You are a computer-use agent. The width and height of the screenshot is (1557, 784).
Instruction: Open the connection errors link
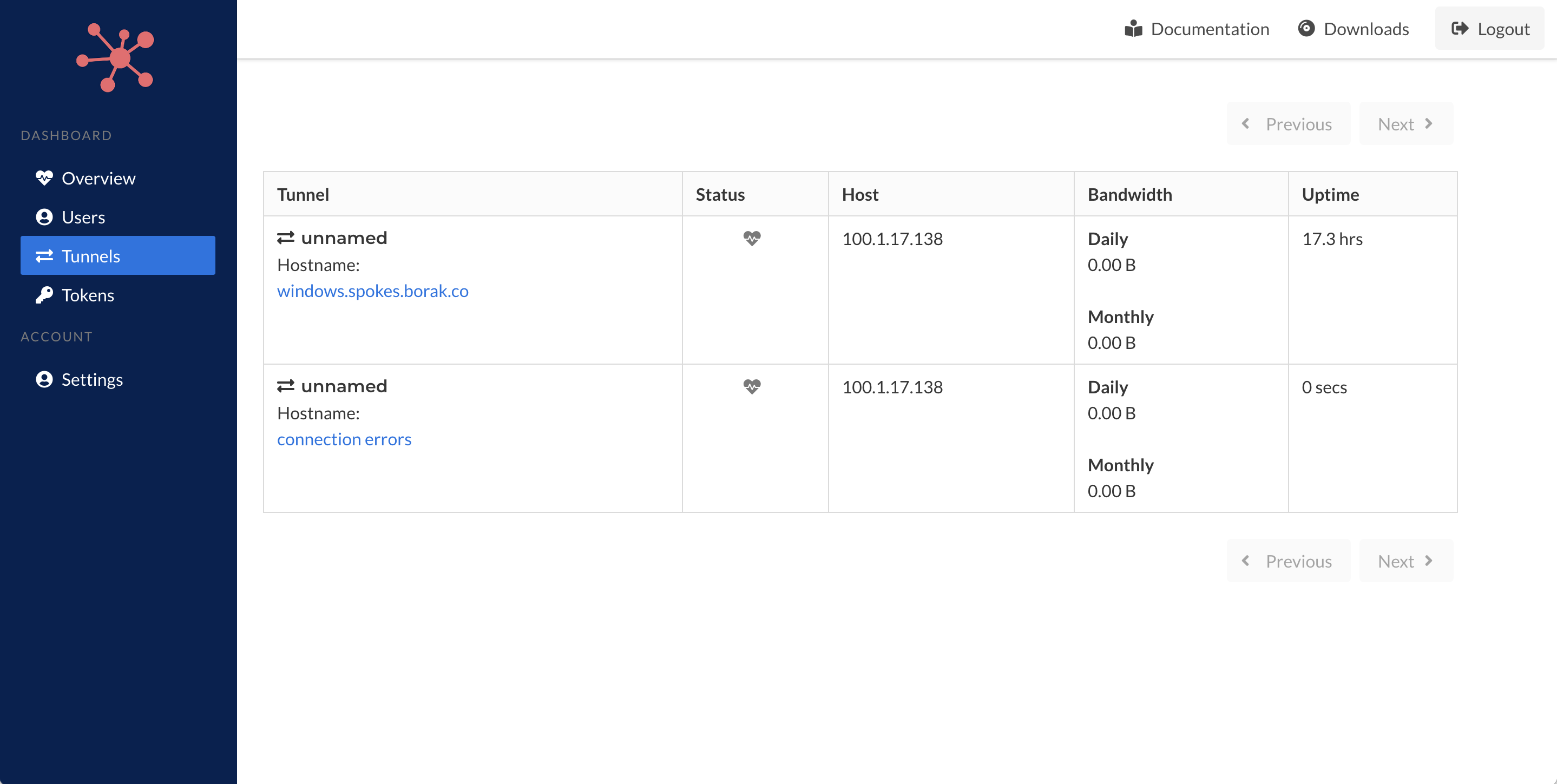pos(344,439)
